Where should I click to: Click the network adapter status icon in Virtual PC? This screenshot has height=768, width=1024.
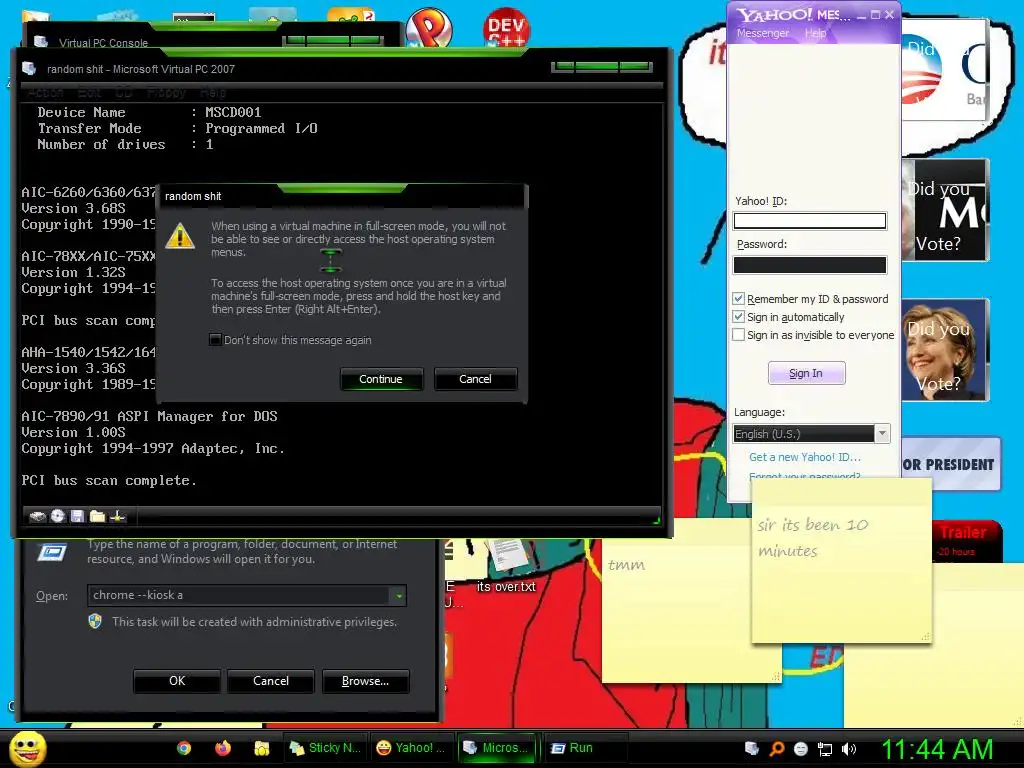tap(118, 517)
